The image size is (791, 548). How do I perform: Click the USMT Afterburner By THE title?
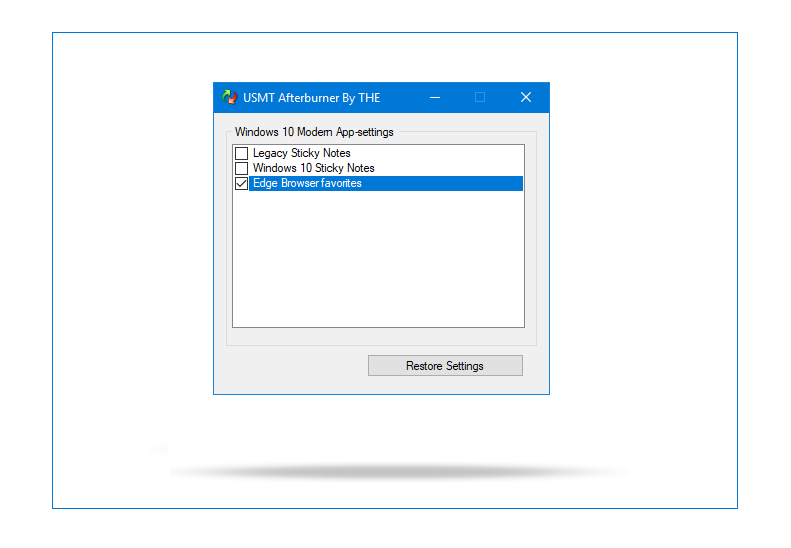pos(312,98)
